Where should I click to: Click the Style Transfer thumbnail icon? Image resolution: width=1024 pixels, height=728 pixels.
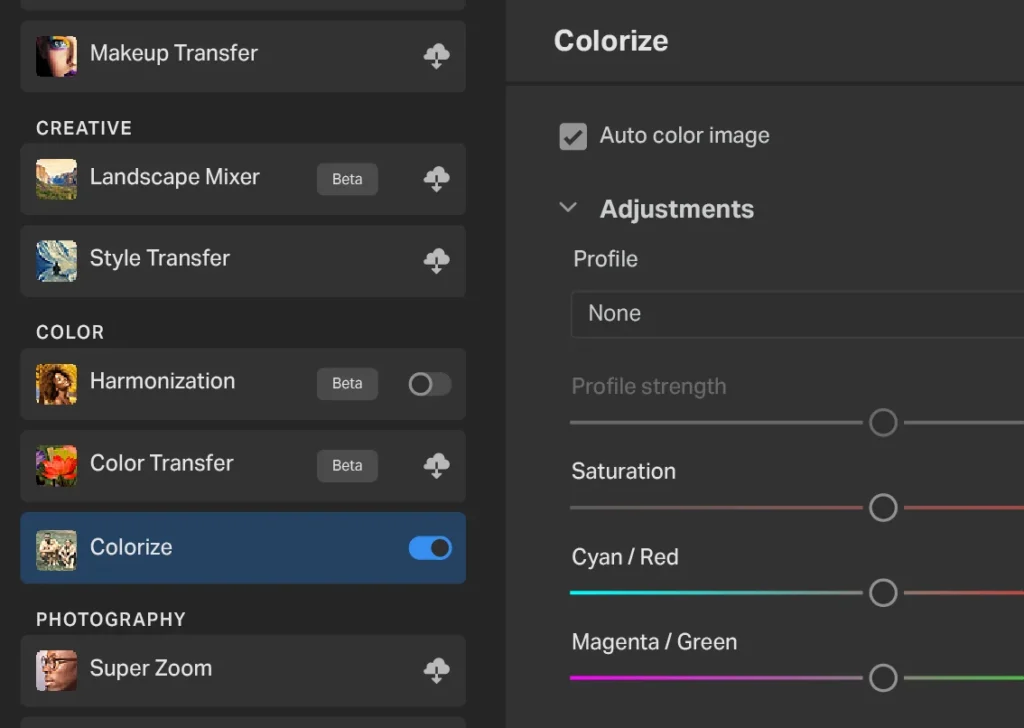coord(57,261)
